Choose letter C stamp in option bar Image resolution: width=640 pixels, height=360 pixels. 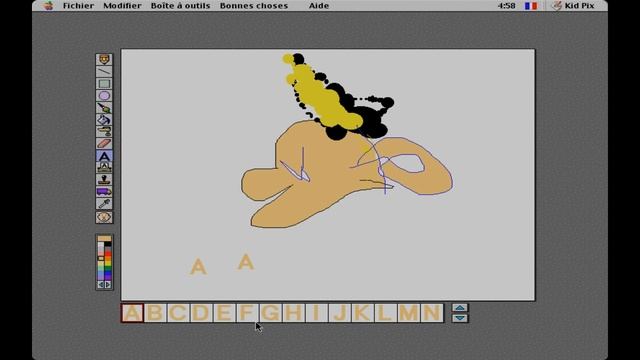(x=178, y=313)
